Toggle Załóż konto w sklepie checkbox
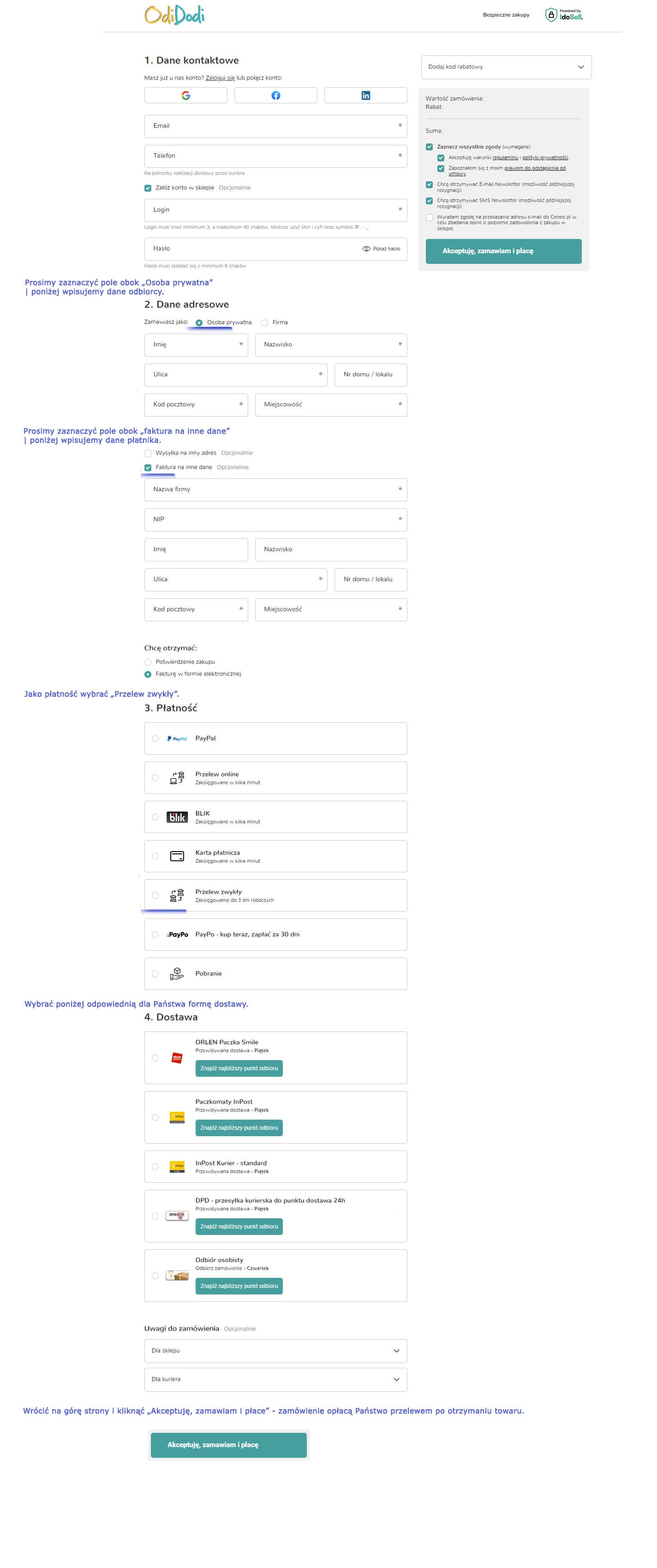 click(148, 188)
